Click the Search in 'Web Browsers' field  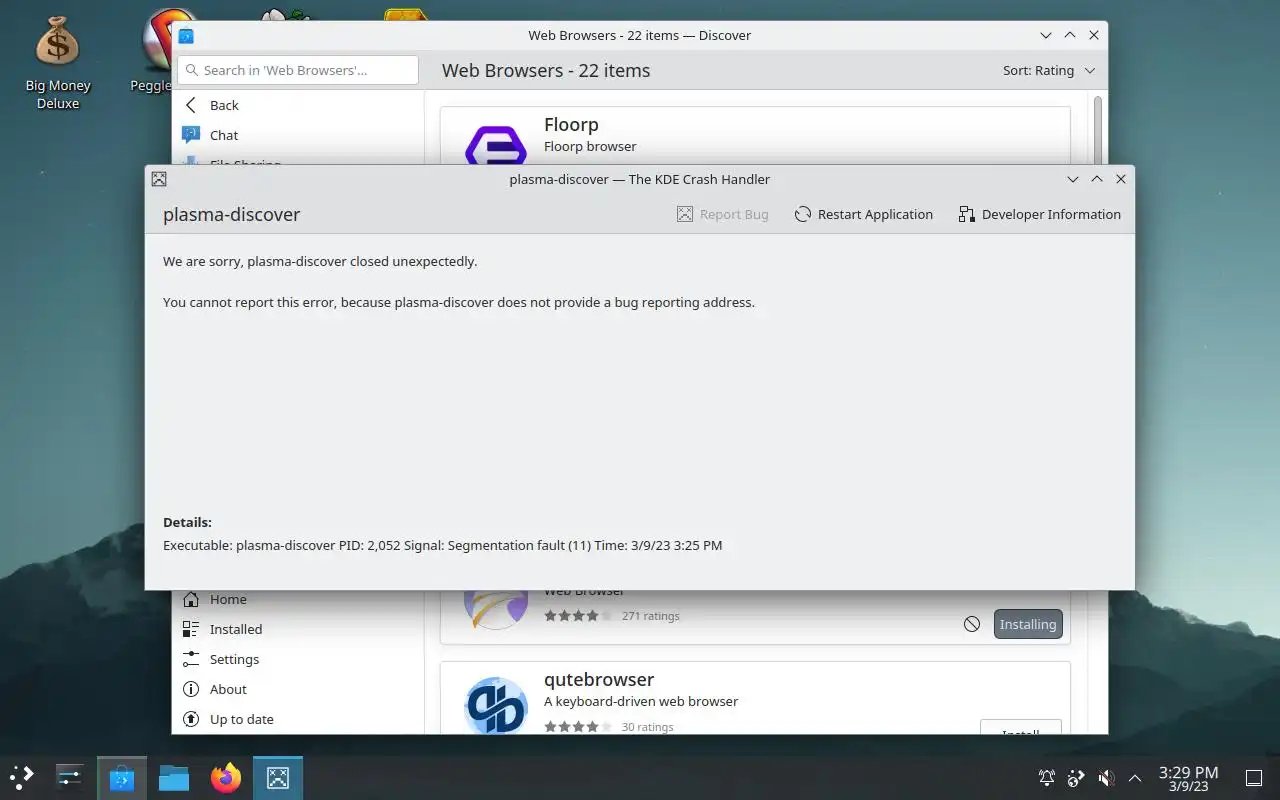pos(298,70)
